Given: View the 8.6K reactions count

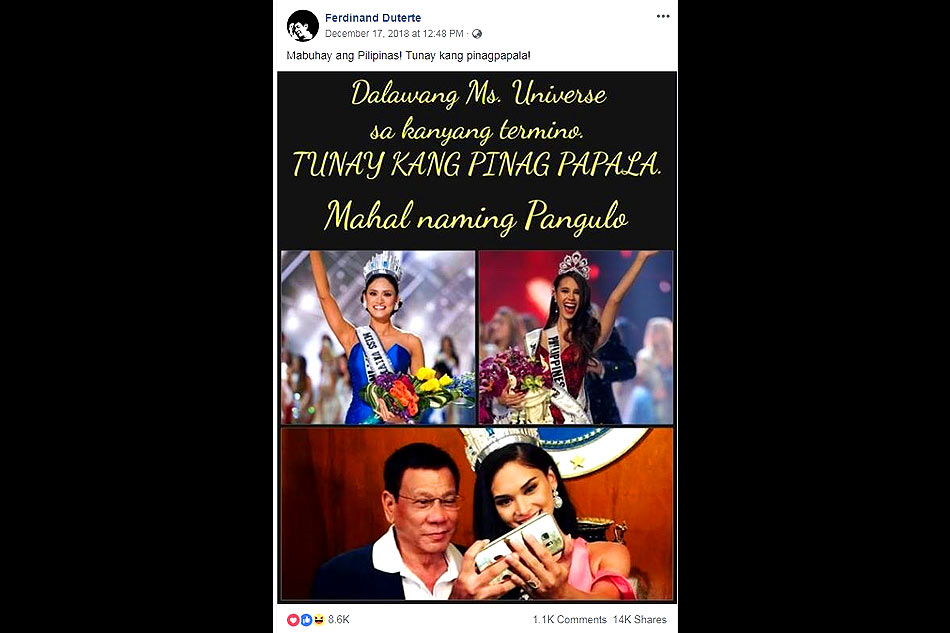Looking at the screenshot, I should click(x=339, y=620).
